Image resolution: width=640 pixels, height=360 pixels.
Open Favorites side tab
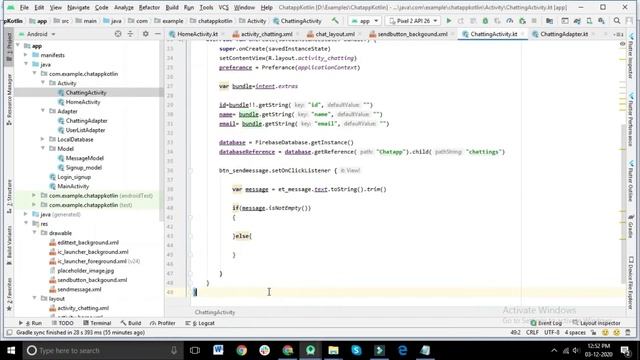tap(9, 294)
